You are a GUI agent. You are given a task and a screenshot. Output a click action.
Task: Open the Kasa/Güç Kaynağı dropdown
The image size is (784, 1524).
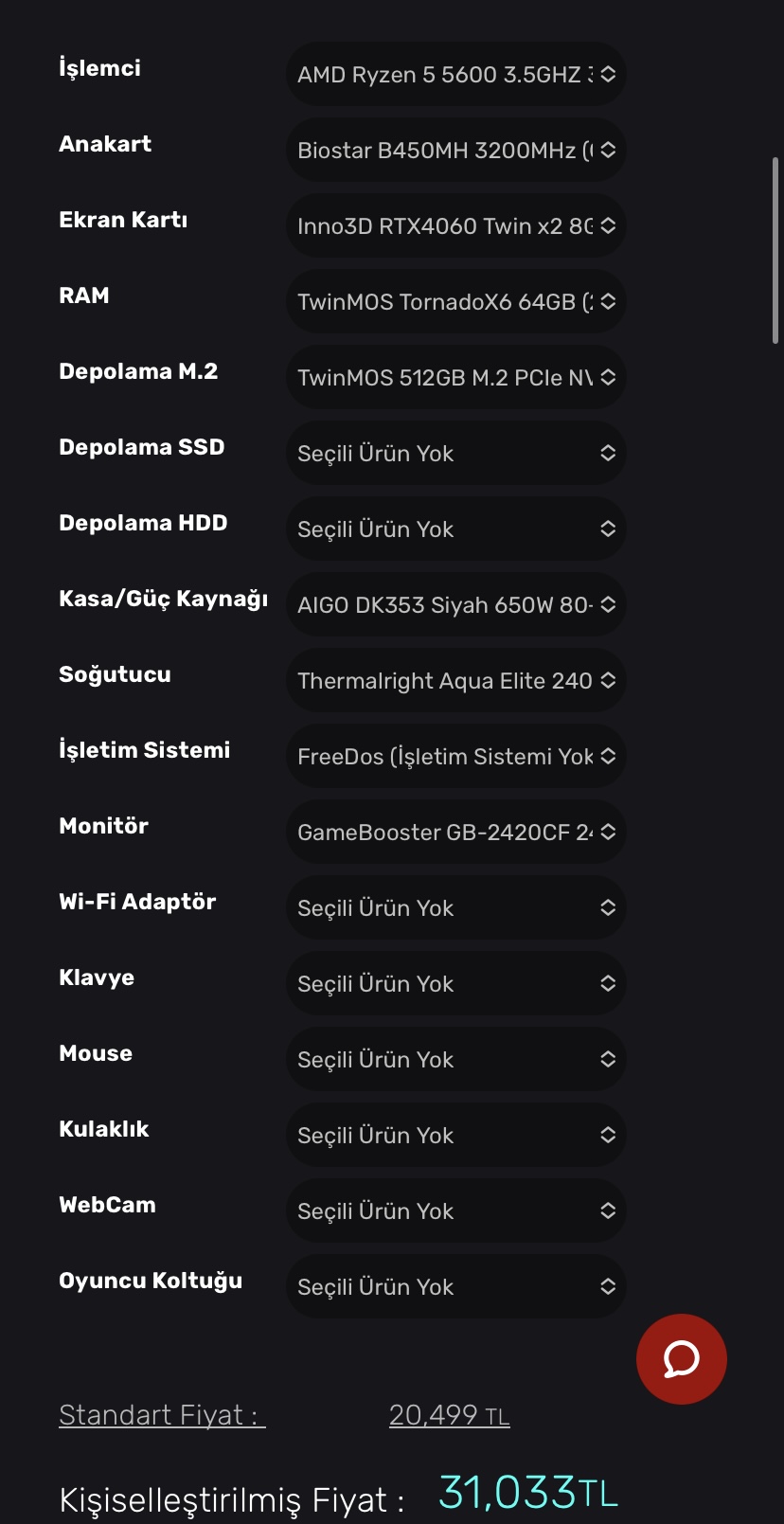(x=455, y=605)
